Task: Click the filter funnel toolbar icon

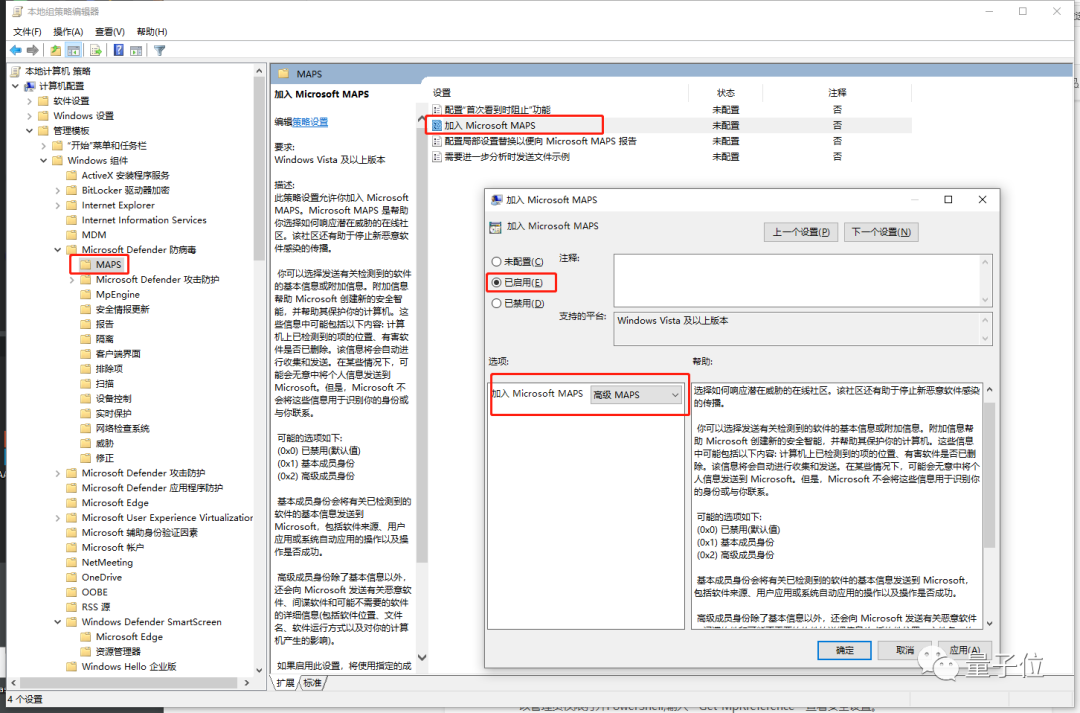Action: pos(160,50)
